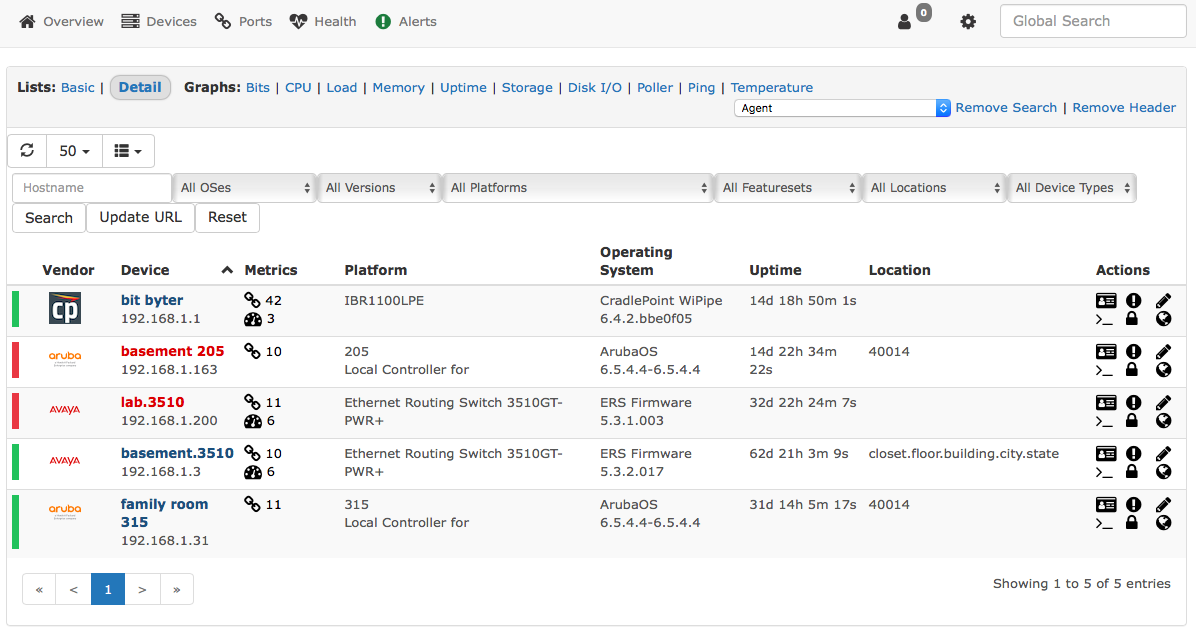Viewport: 1196px width, 632px height.
Task: Go to the next page arrow
Action: (142, 589)
